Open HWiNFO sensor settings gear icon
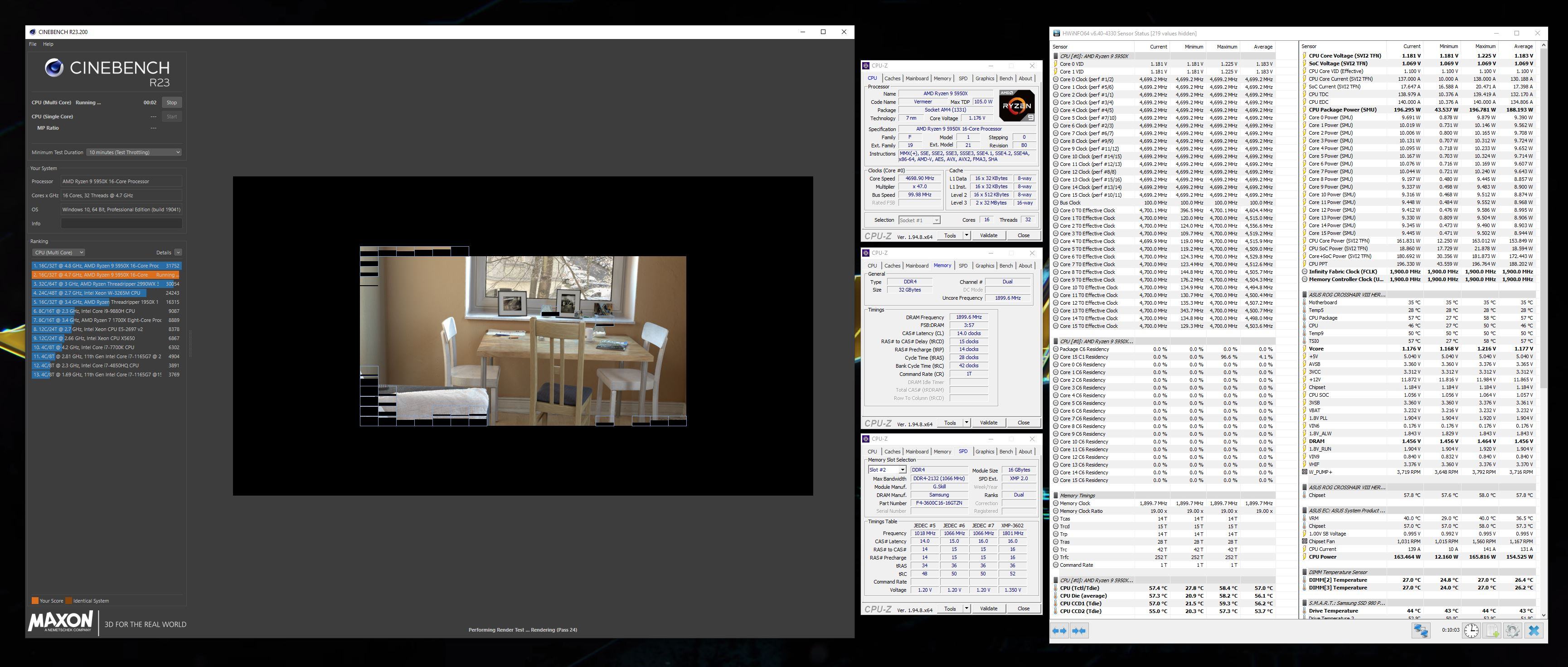Image resolution: width=1568 pixels, height=667 pixels. [1513, 630]
